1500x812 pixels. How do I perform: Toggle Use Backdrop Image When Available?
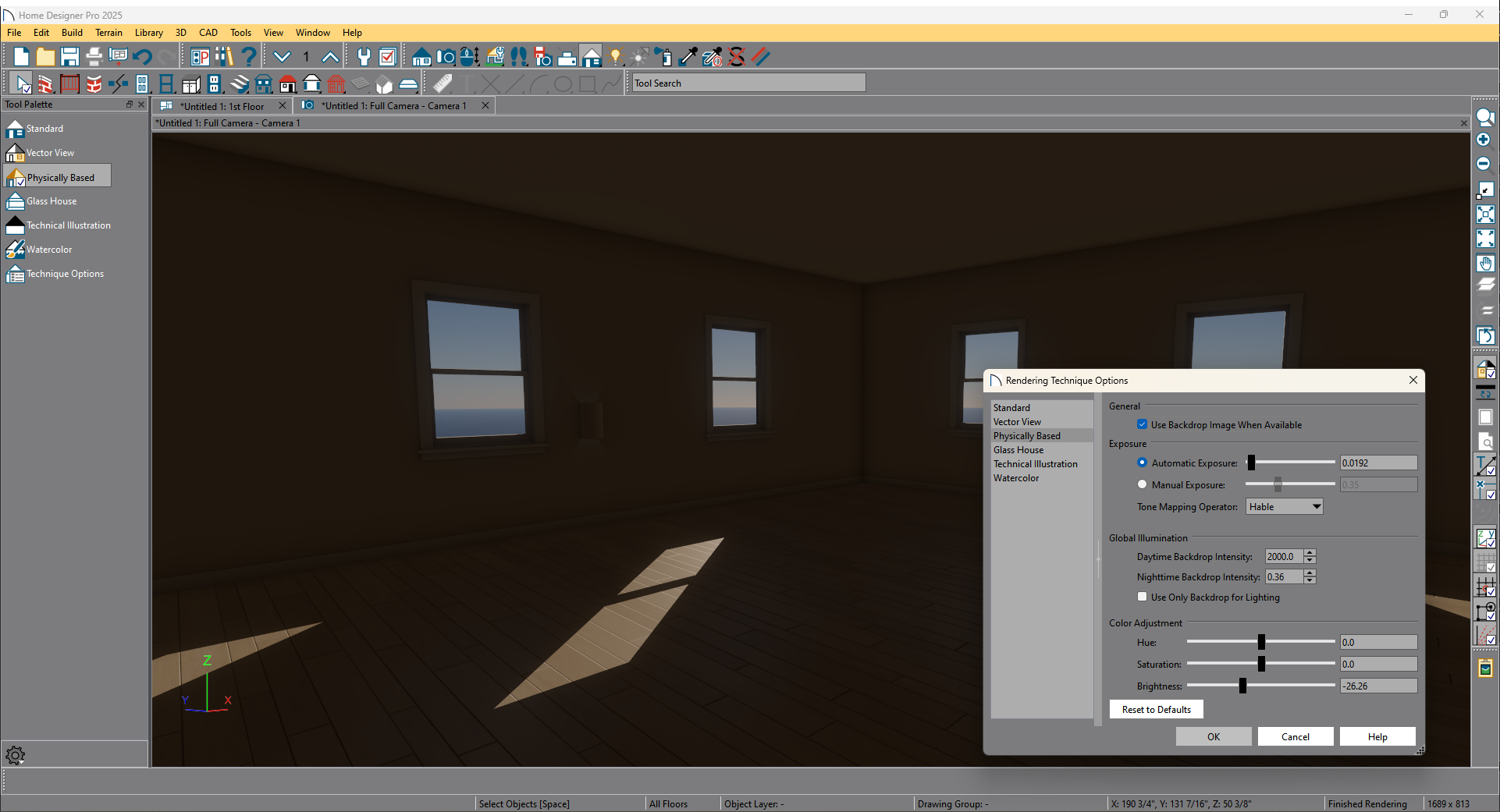coord(1143,424)
